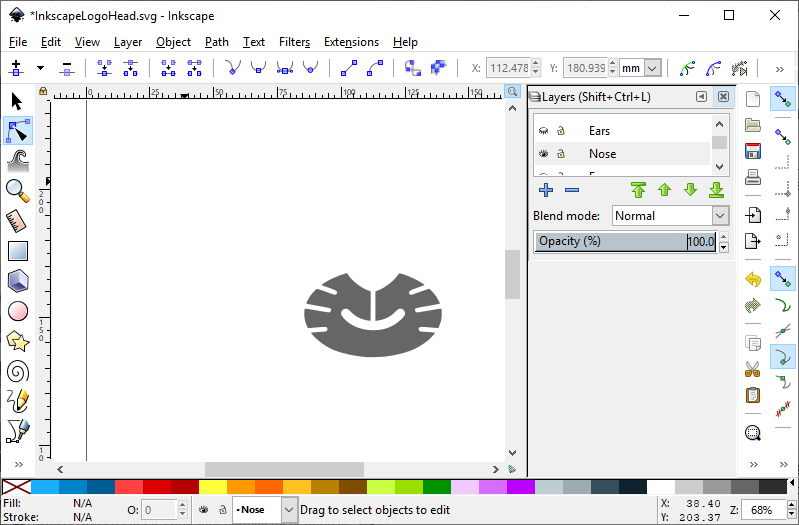Image resolution: width=799 pixels, height=525 pixels.
Task: Click the Insert new nodes icon
Action: click(16, 68)
